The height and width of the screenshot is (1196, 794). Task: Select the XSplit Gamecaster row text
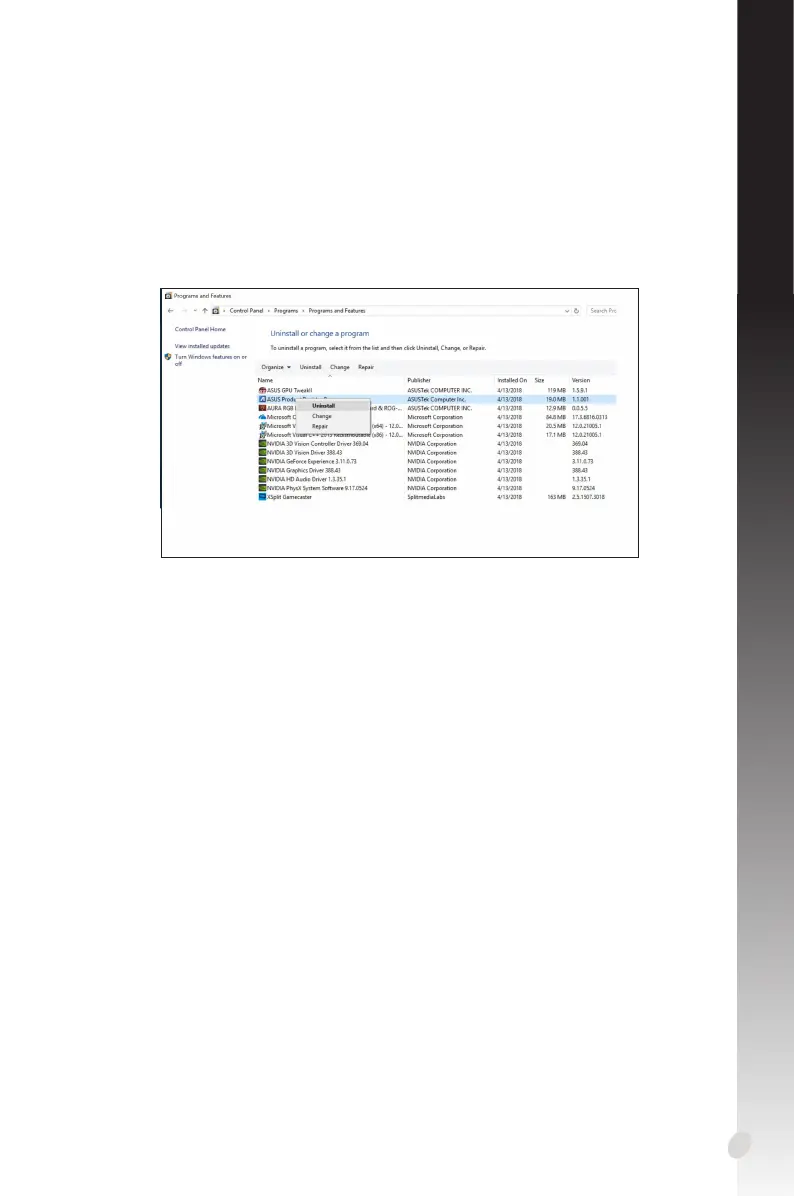pyautogui.click(x=289, y=497)
